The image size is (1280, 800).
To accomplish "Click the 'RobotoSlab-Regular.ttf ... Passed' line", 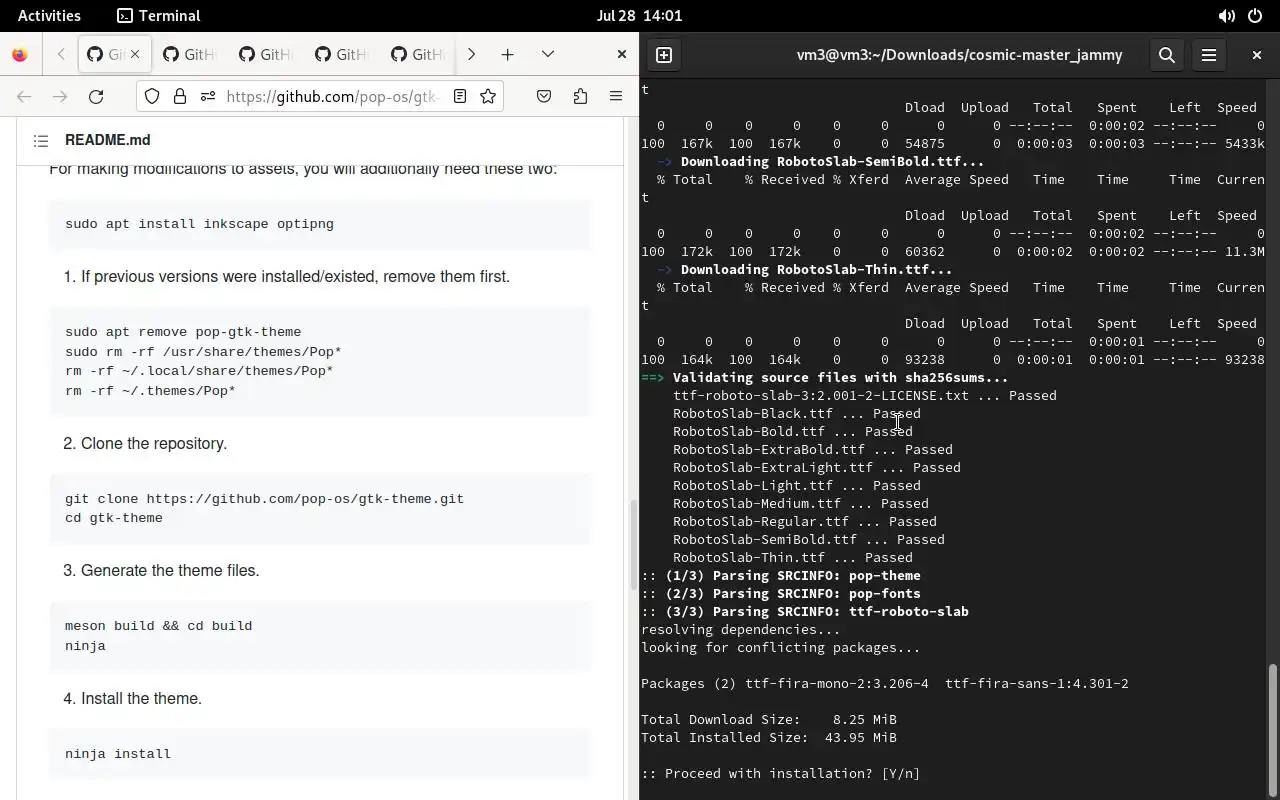I will [805, 521].
